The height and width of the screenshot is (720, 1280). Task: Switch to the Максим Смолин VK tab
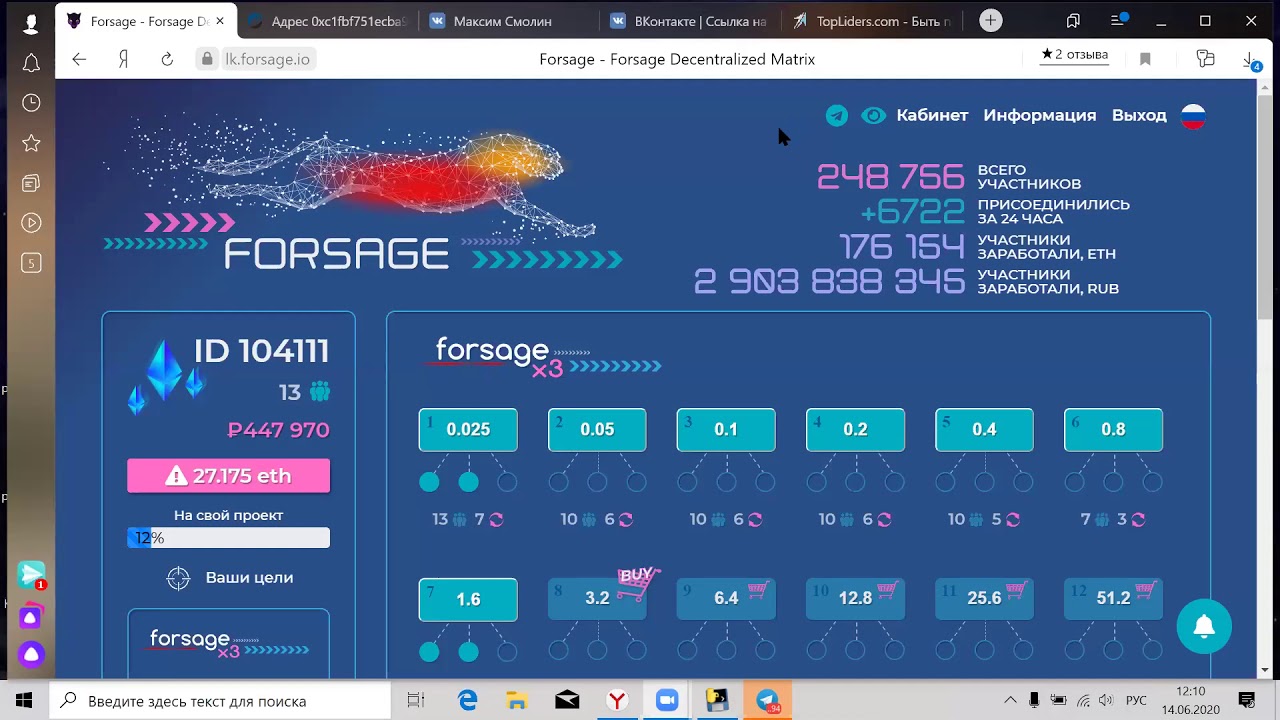(502, 21)
